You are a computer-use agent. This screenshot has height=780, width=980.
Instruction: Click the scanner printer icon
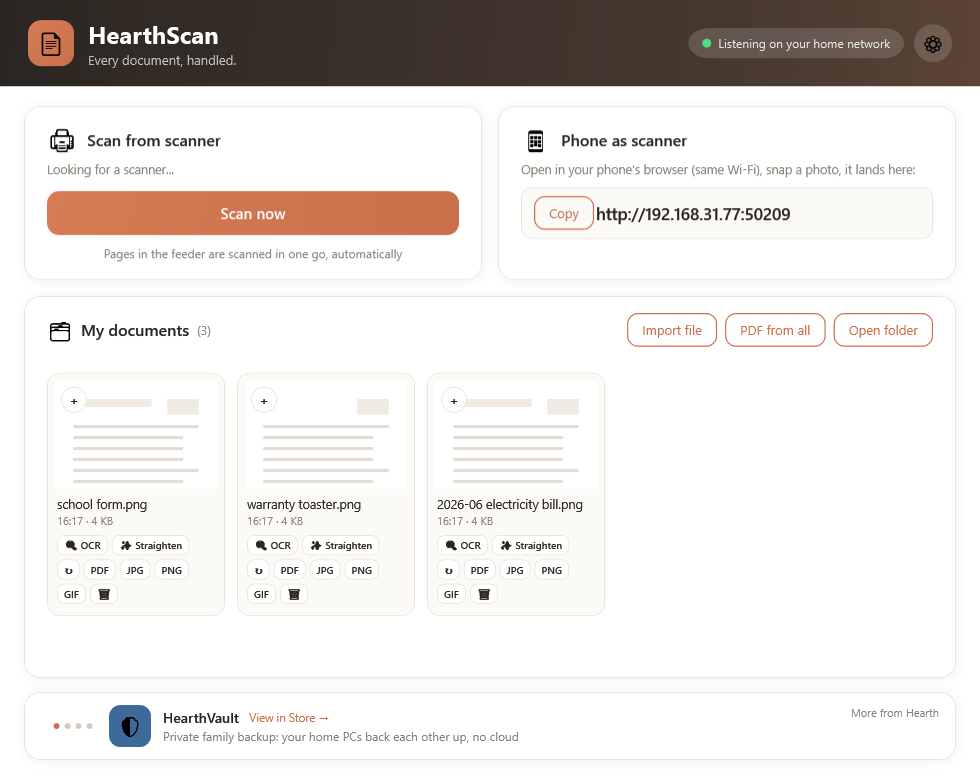(x=62, y=141)
